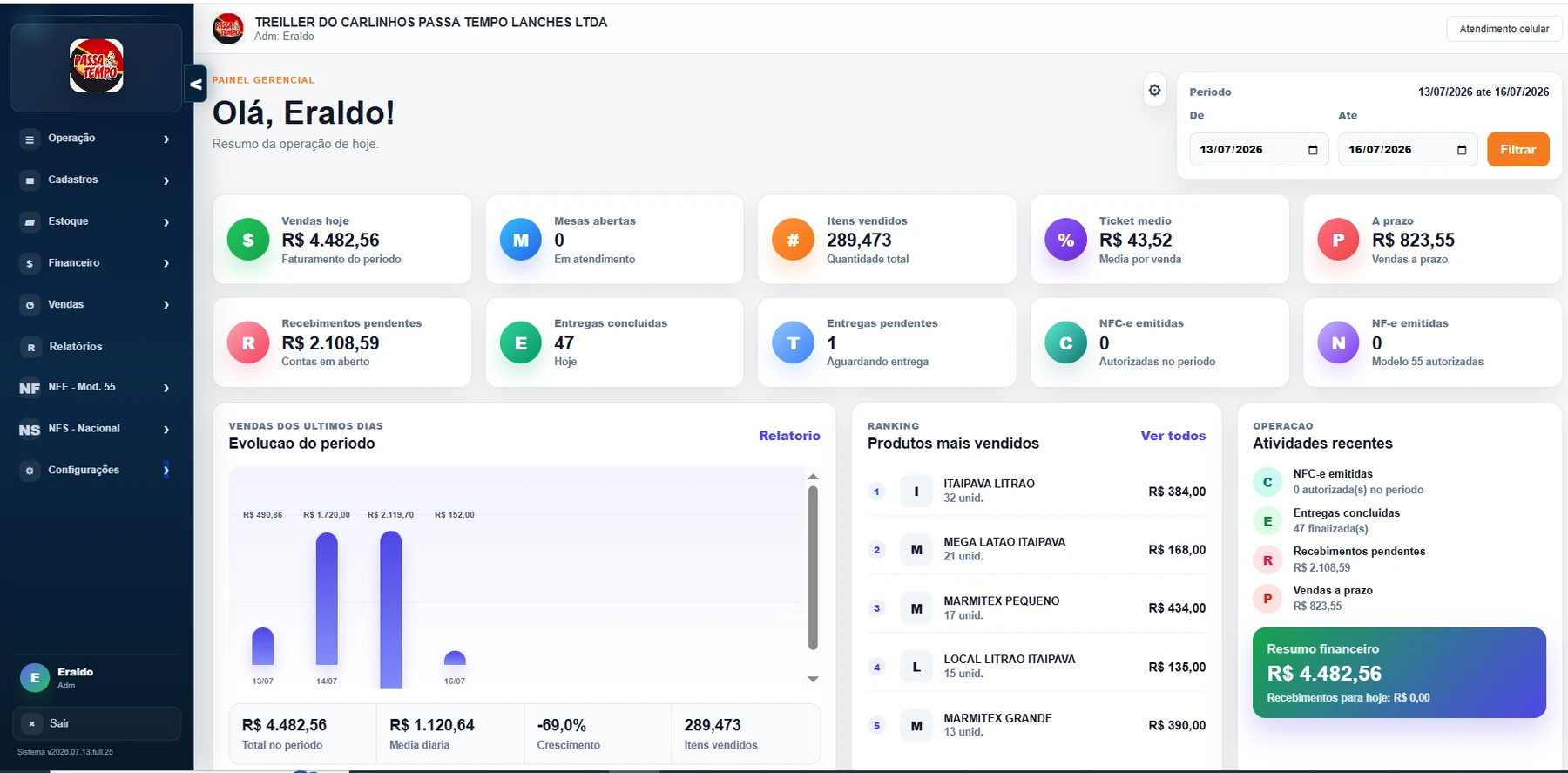
Task: Open the Cadastros menu label
Action: 73,180
